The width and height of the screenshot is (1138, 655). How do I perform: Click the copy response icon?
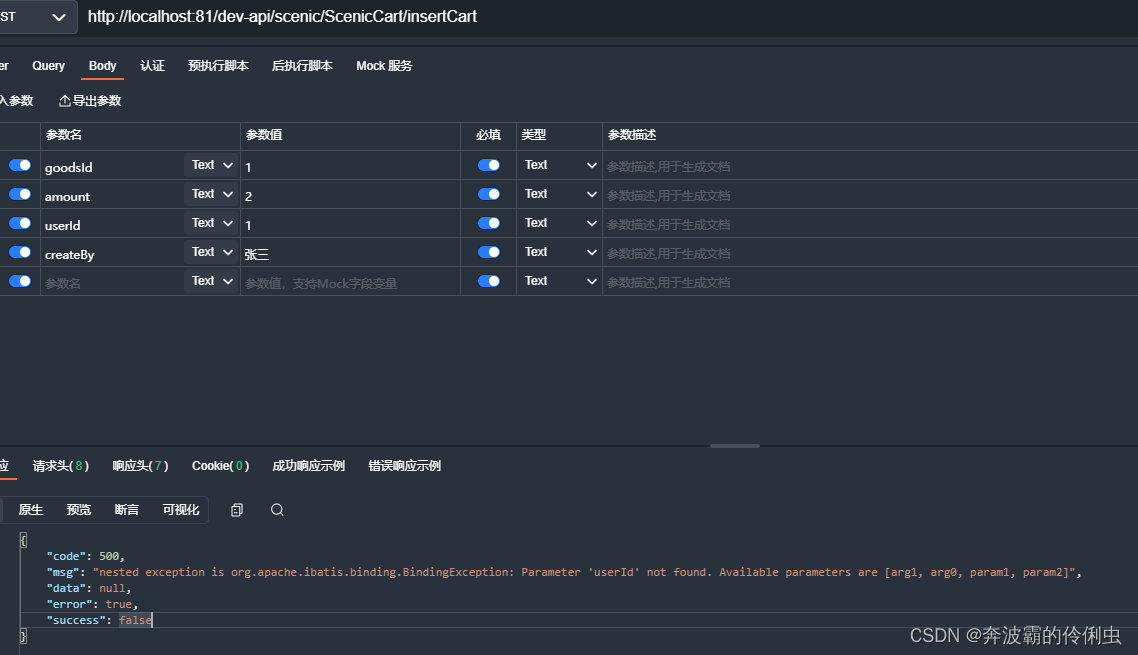pyautogui.click(x=237, y=510)
